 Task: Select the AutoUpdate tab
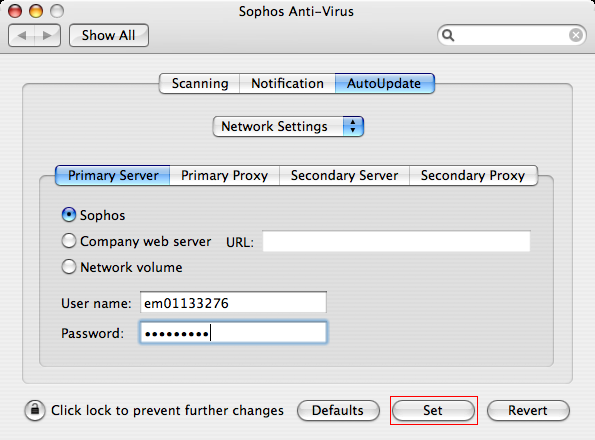384,83
